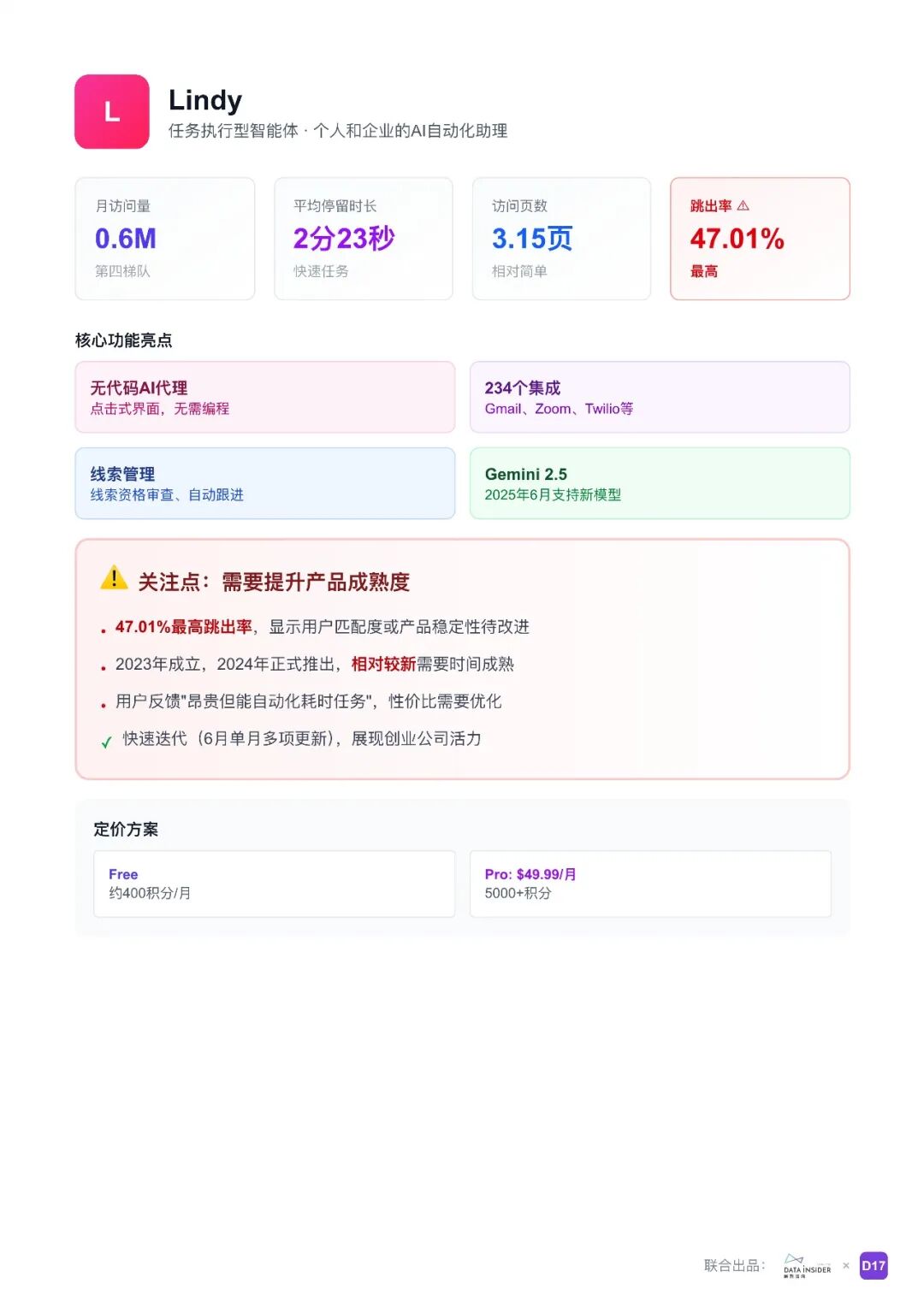Image resolution: width=924 pixels, height=1307 pixels.
Task: Click the 核心功能亮点 heading
Action: [x=124, y=340]
